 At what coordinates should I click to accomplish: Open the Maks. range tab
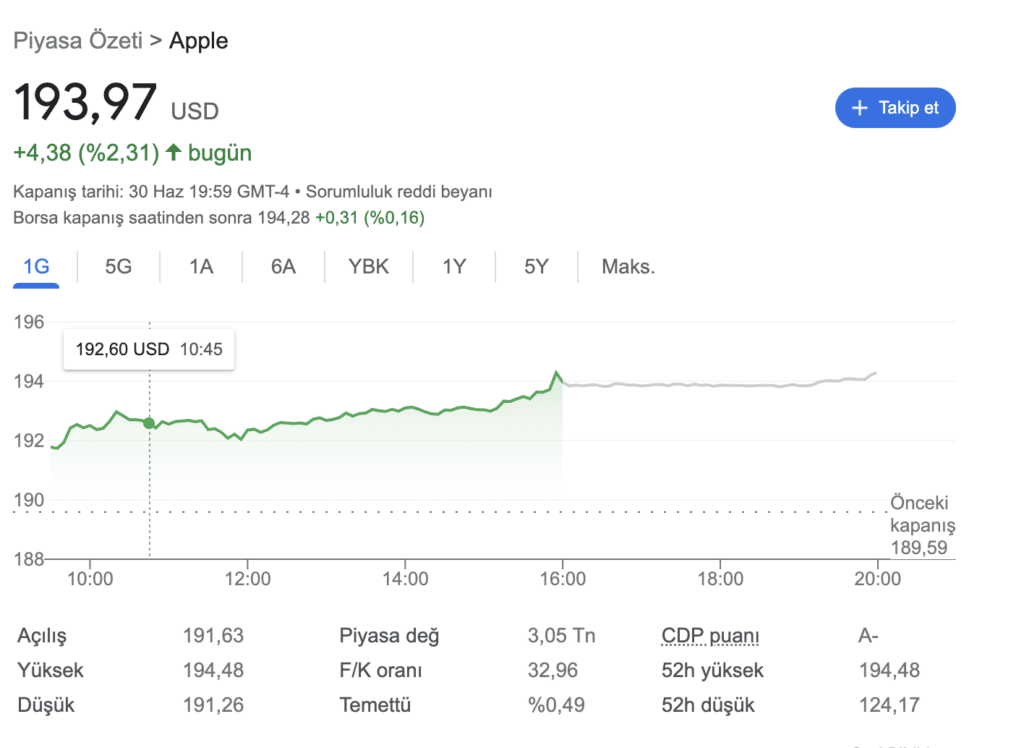coord(628,267)
